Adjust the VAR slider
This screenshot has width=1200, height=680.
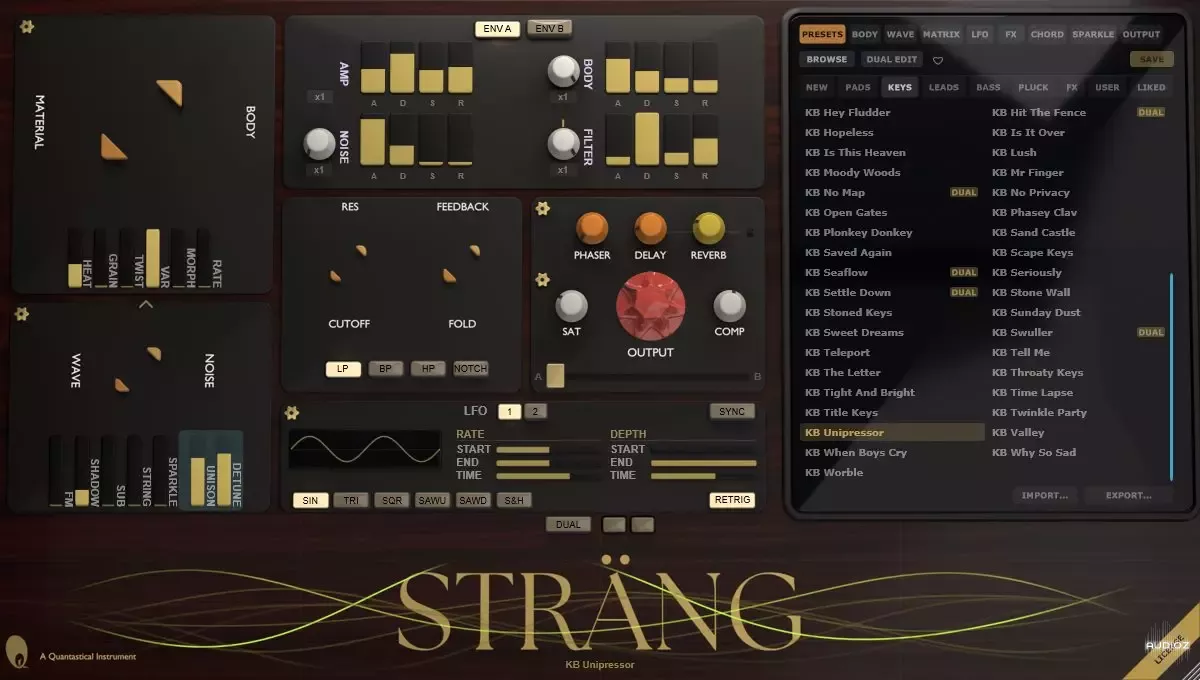click(153, 258)
